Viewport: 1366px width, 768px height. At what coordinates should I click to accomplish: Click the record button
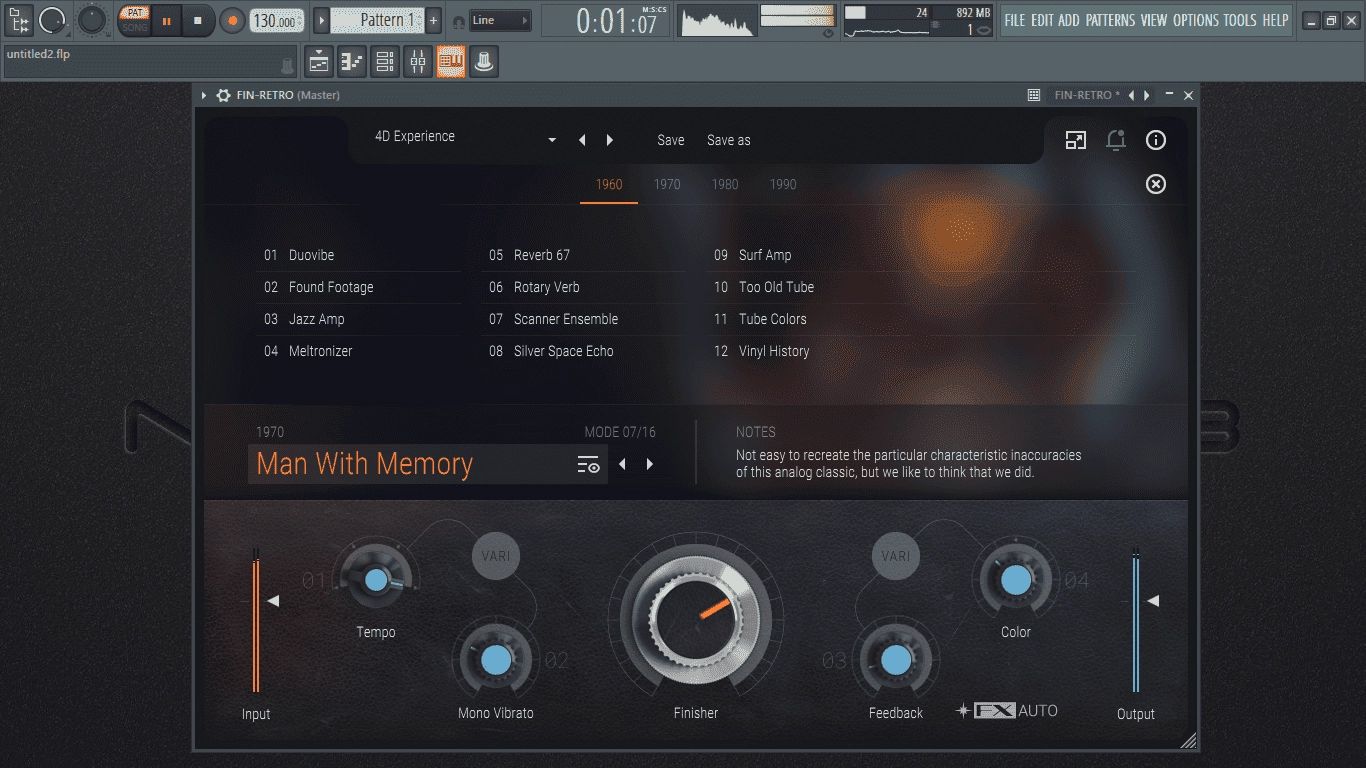tap(232, 20)
